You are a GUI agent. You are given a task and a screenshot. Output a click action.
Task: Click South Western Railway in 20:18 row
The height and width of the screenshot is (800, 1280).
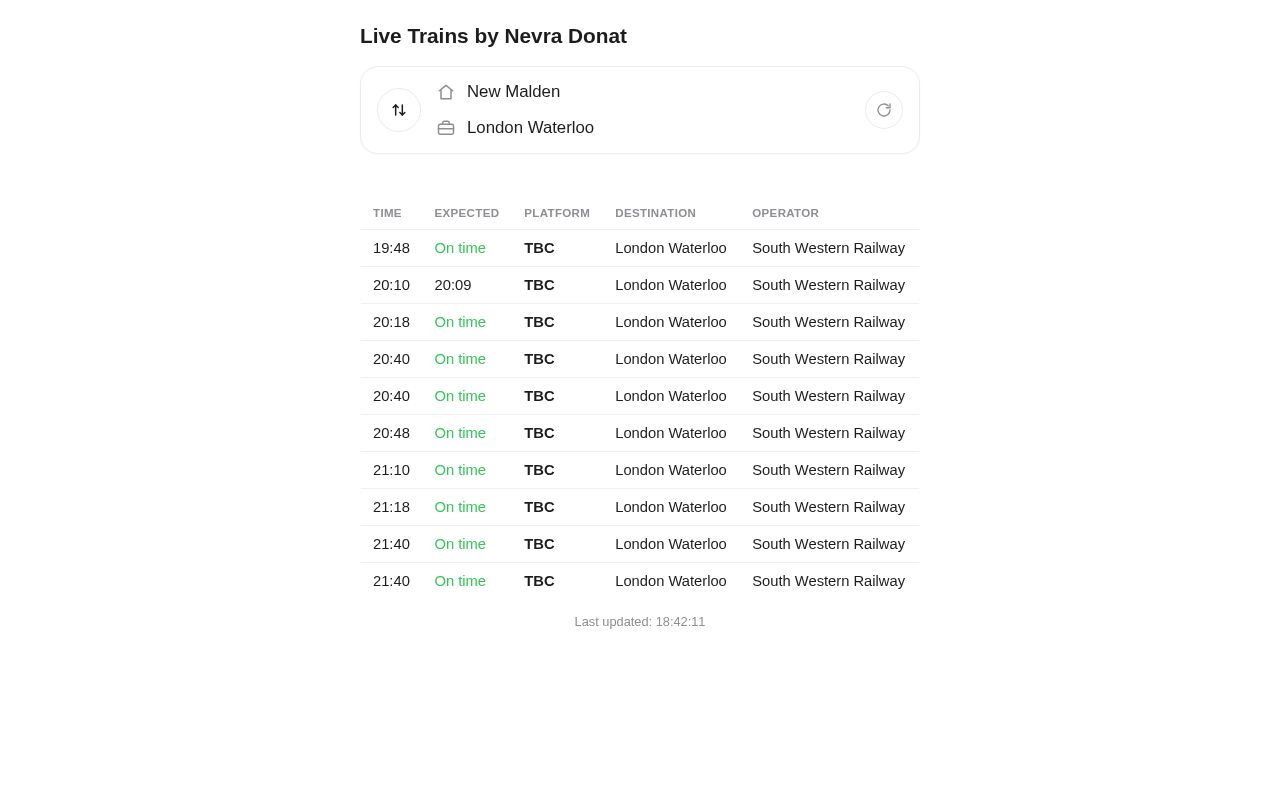pos(828,322)
